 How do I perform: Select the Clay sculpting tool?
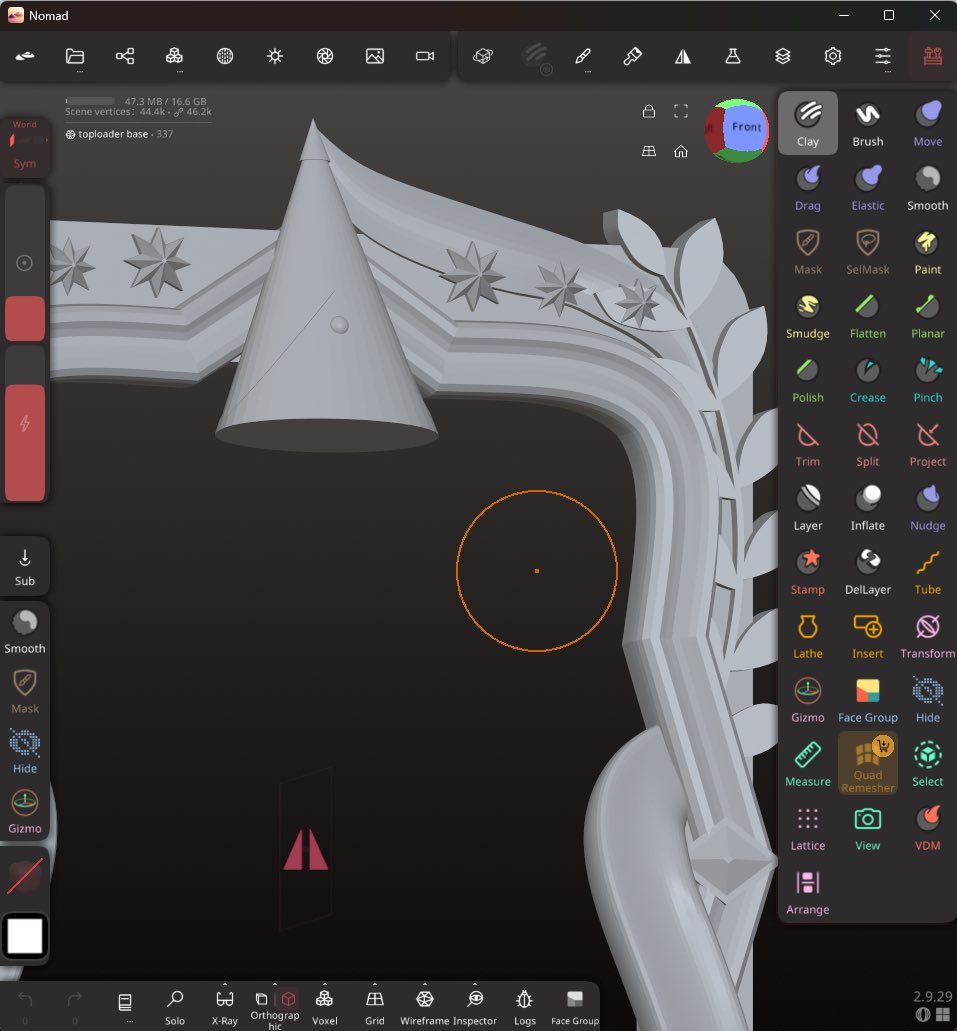808,124
